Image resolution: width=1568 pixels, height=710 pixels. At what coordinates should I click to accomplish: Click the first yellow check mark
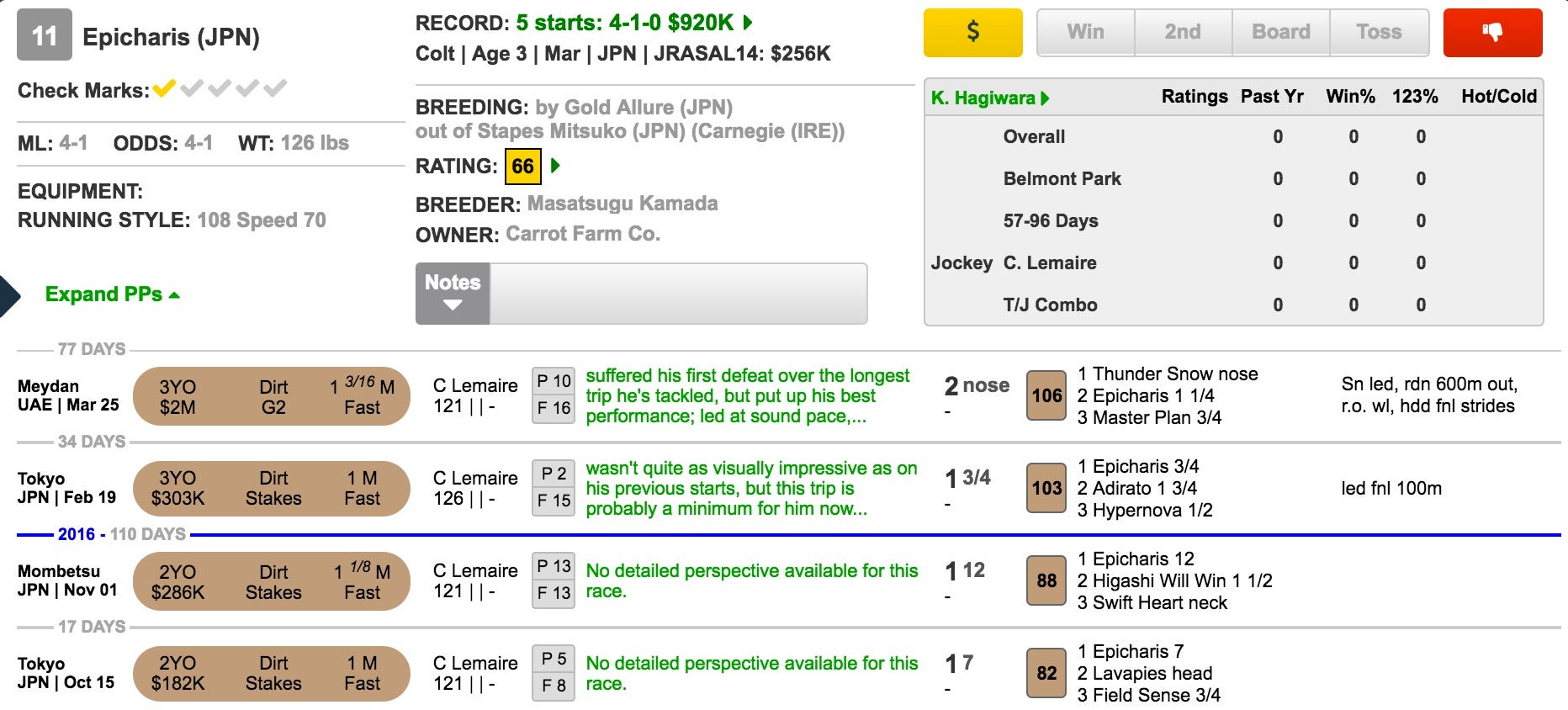(164, 88)
